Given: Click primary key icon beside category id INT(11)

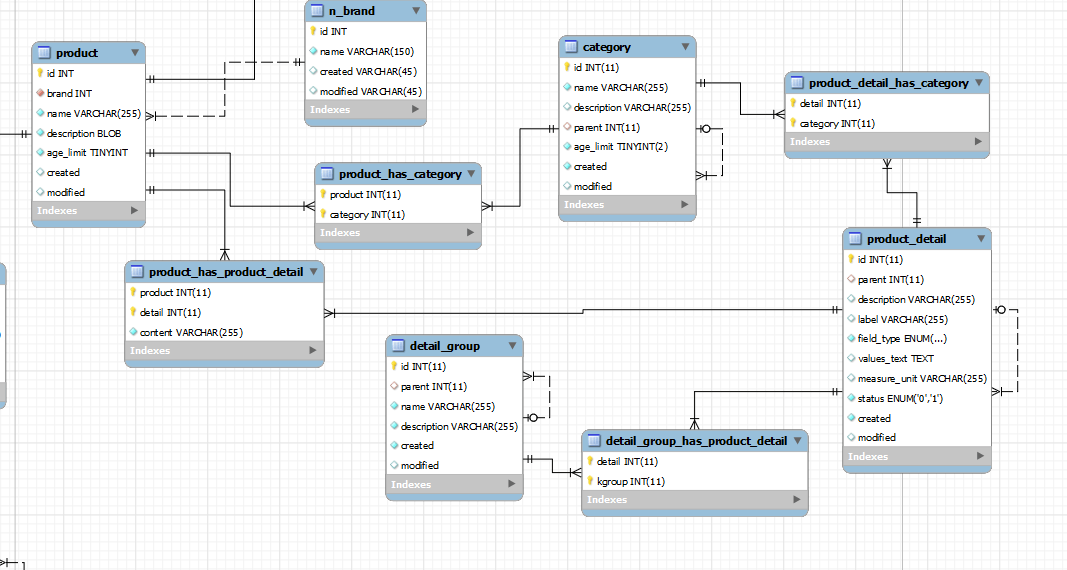Looking at the screenshot, I should [x=567, y=68].
